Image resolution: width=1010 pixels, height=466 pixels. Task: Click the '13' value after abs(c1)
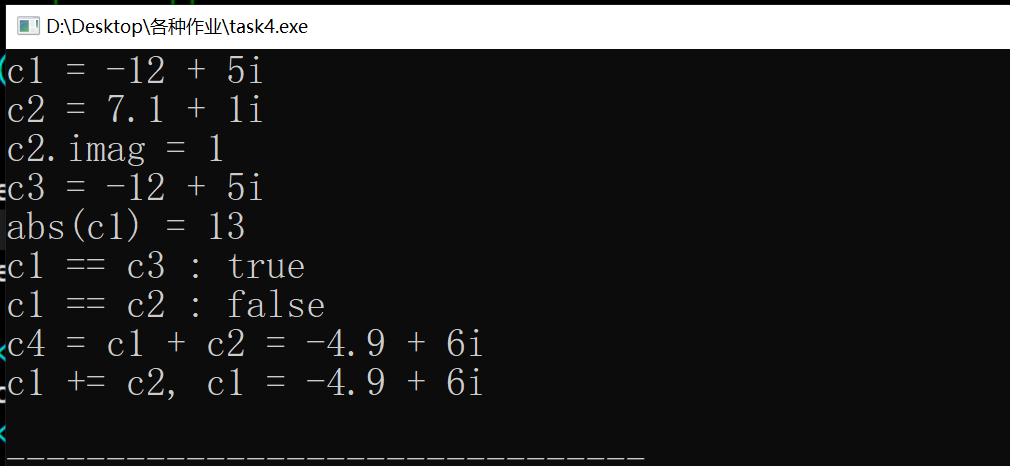tap(226, 227)
